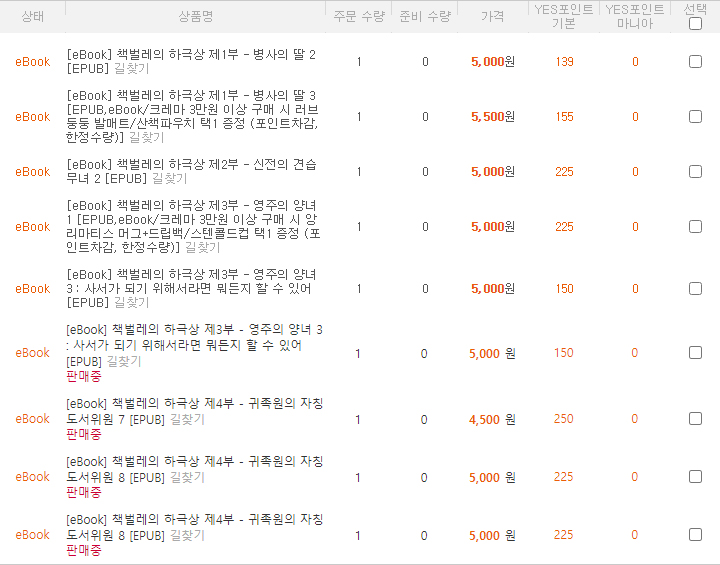
Task: Click 225 points in 신전의 견습 무녀 2 row
Action: tap(564, 172)
